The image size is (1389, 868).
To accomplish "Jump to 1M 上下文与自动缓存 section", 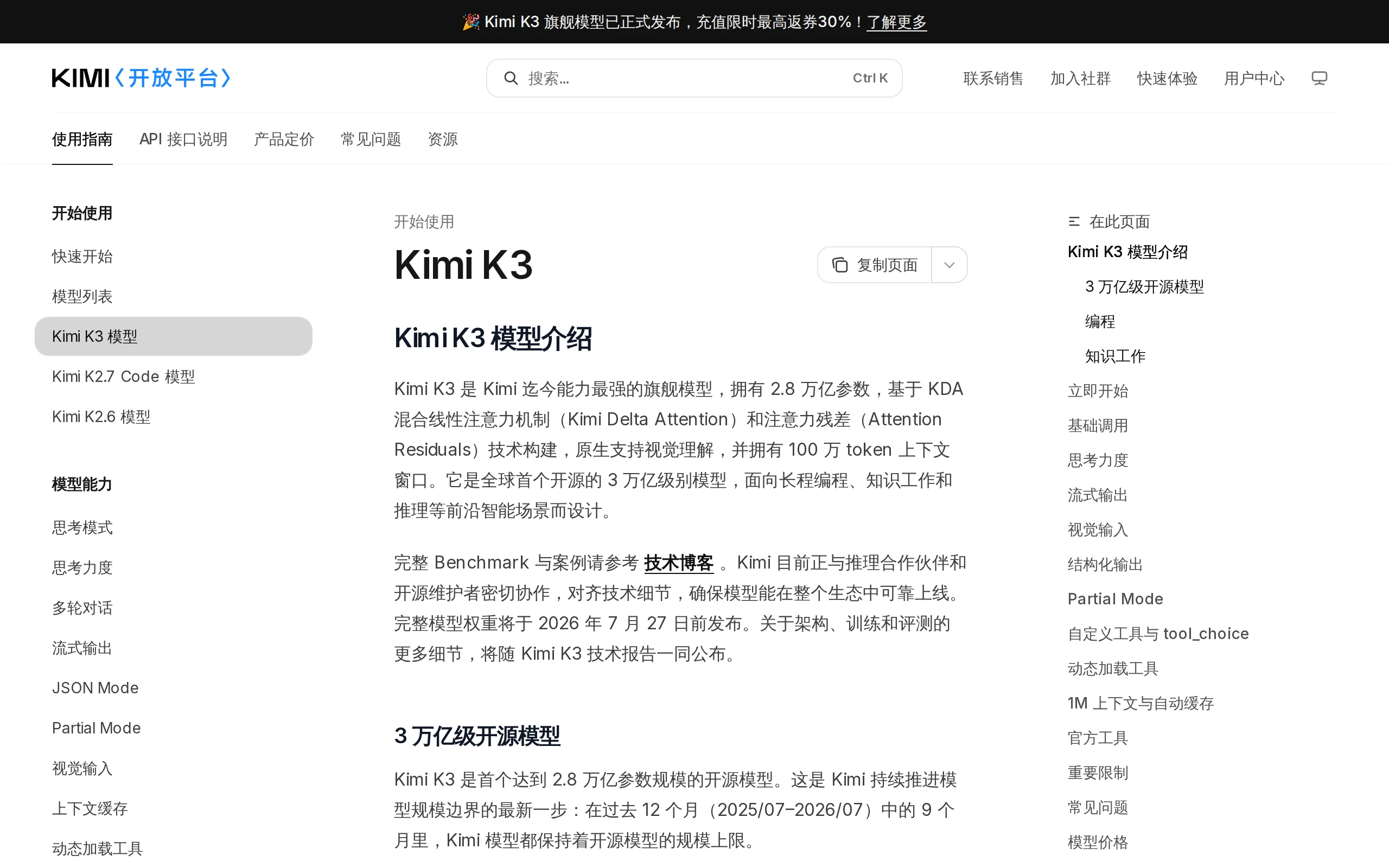I will click(1140, 703).
